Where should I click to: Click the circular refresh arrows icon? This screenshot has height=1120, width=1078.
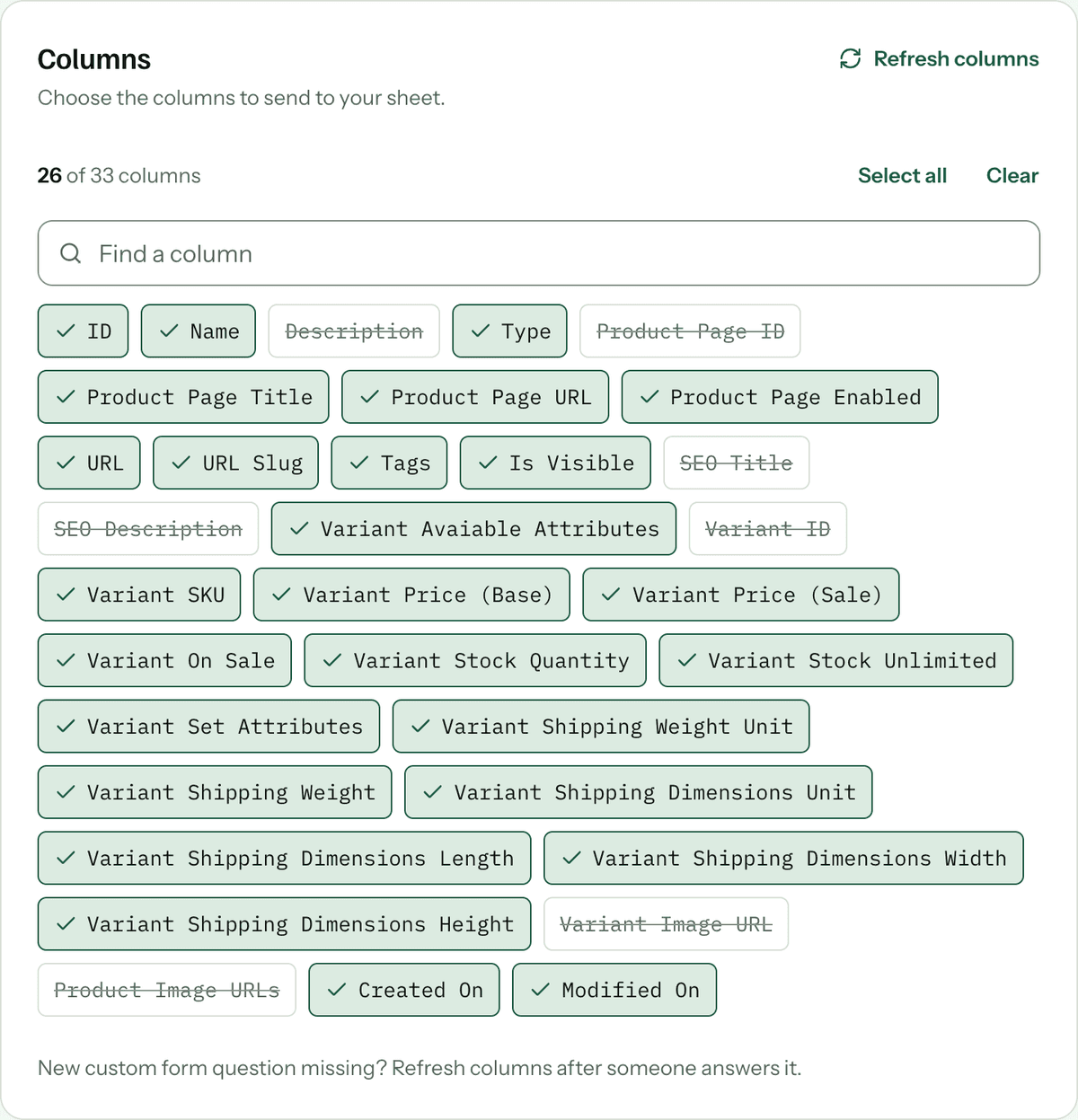[x=850, y=59]
